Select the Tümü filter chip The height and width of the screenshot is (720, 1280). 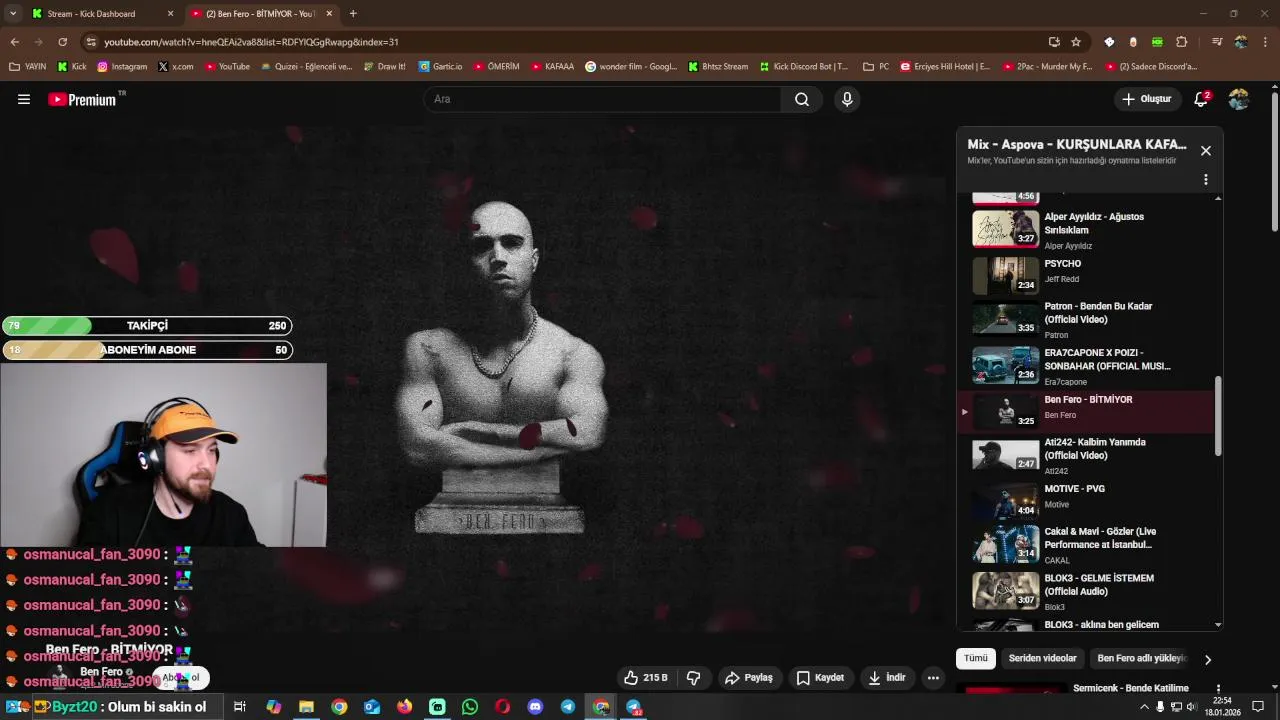pyautogui.click(x=975, y=658)
